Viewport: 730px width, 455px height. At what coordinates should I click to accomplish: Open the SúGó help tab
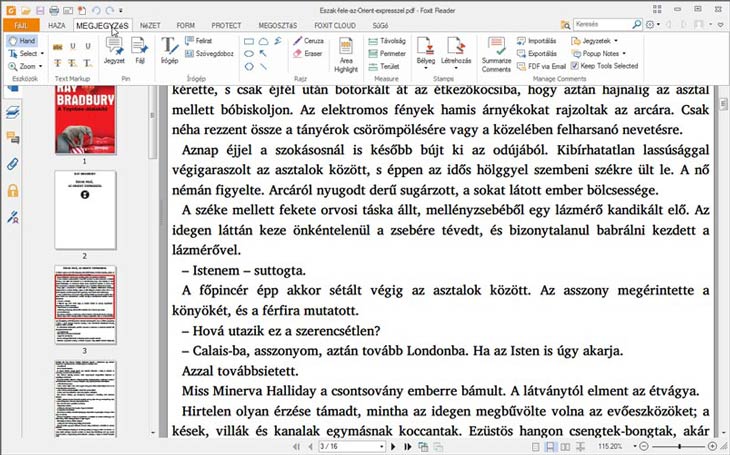click(380, 26)
